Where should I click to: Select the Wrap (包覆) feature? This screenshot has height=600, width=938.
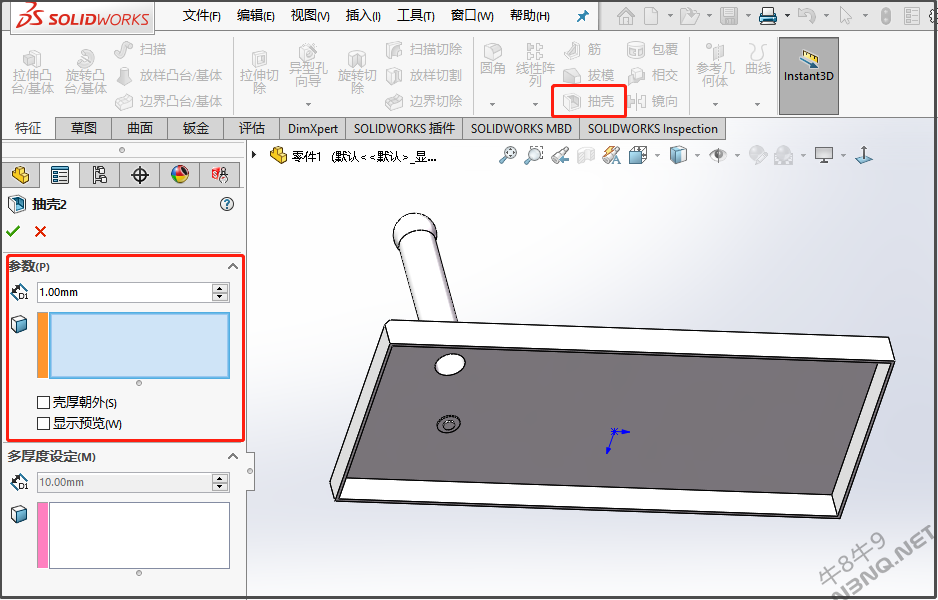click(x=653, y=50)
